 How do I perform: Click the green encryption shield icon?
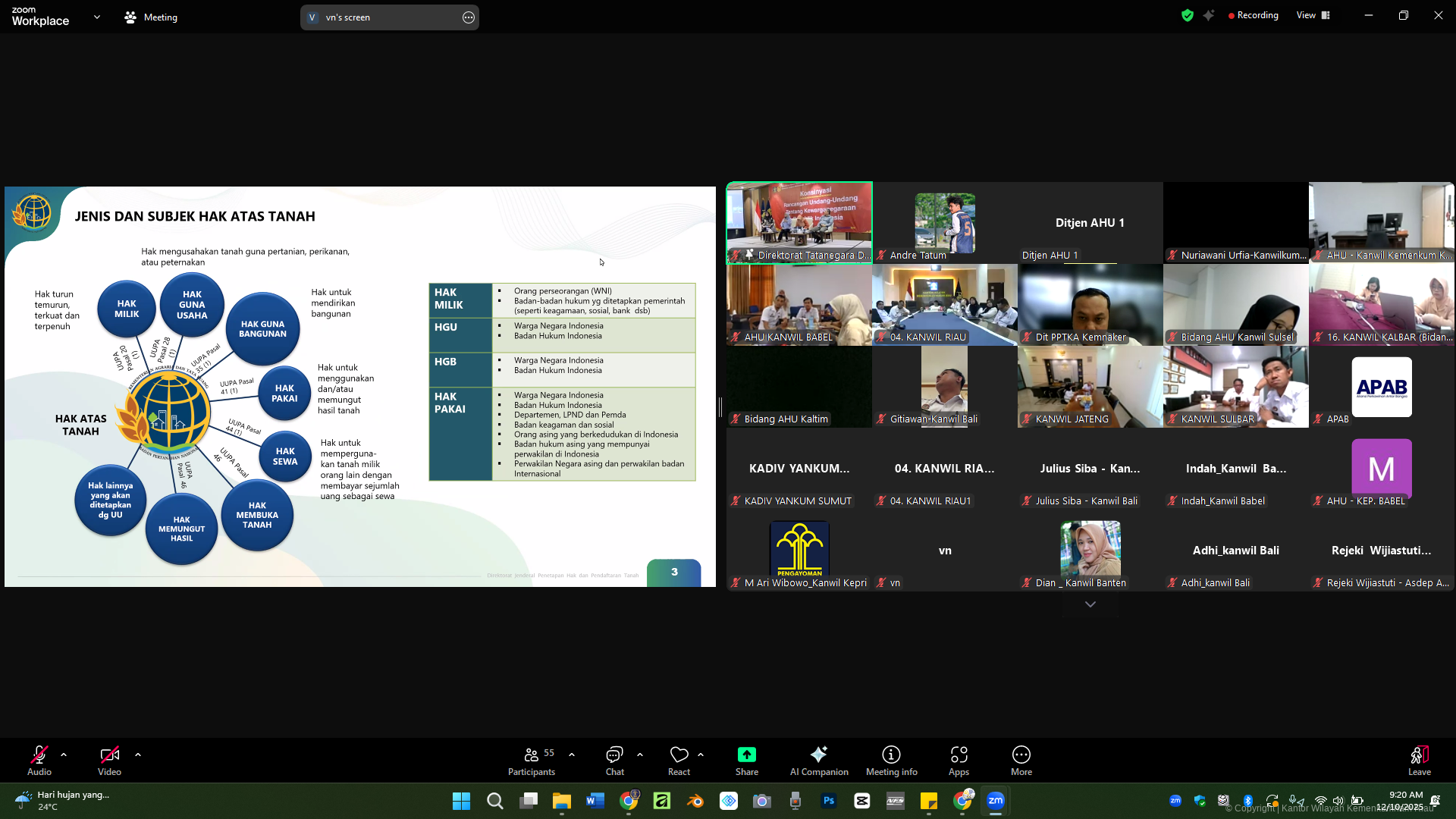[x=1188, y=15]
